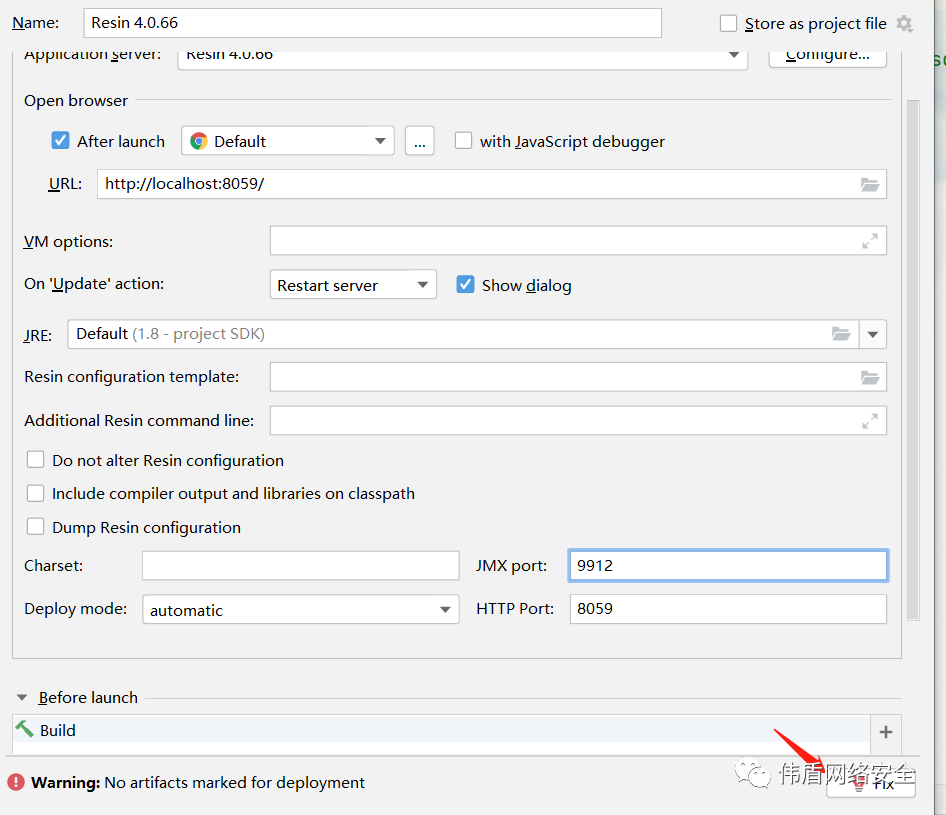Select the Build task in Before launch list
Image resolution: width=946 pixels, height=815 pixels.
point(441,731)
